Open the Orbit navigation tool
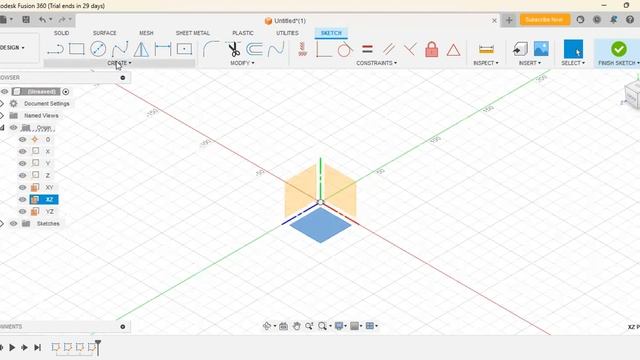The width and height of the screenshot is (640, 360). tap(267, 326)
